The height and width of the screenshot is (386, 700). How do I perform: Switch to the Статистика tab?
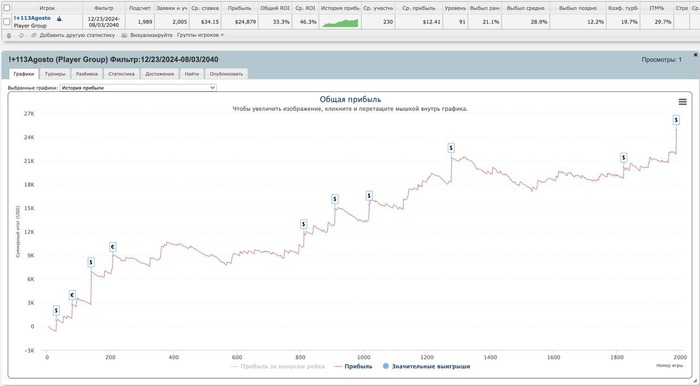121,74
